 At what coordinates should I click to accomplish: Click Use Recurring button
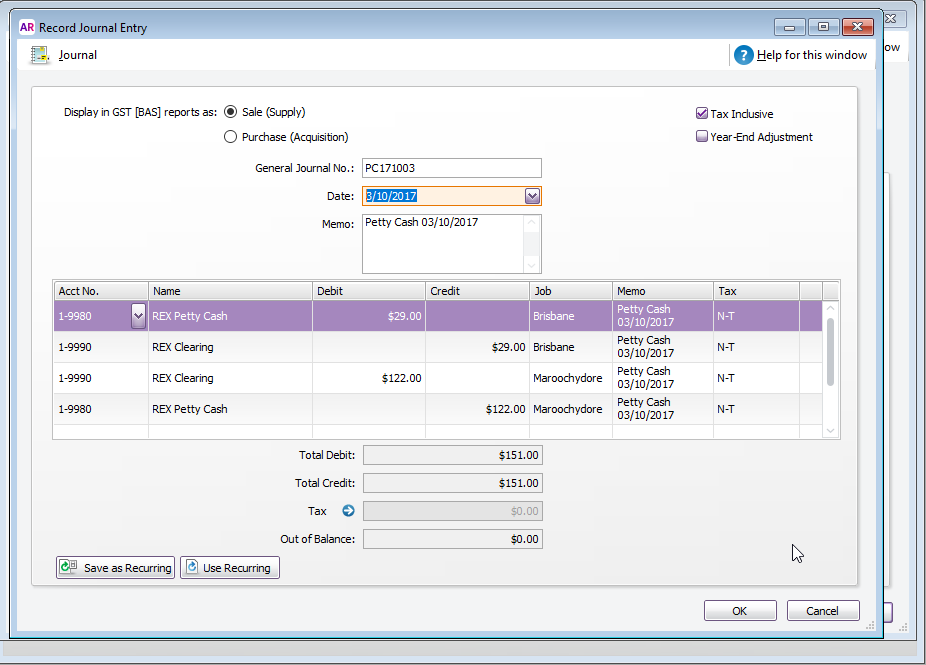230,568
